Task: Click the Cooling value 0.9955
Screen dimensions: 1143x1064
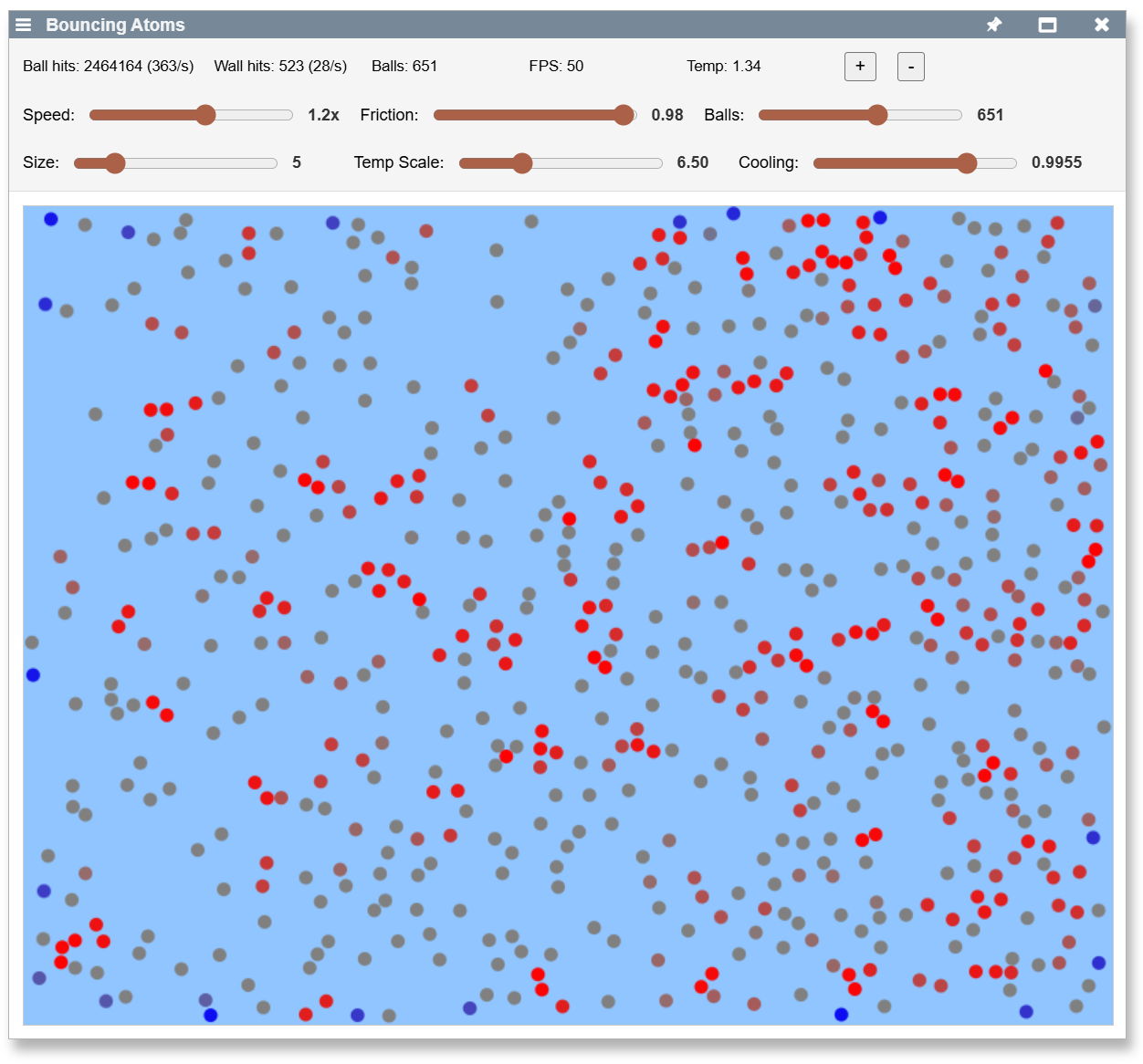Action: point(1056,162)
